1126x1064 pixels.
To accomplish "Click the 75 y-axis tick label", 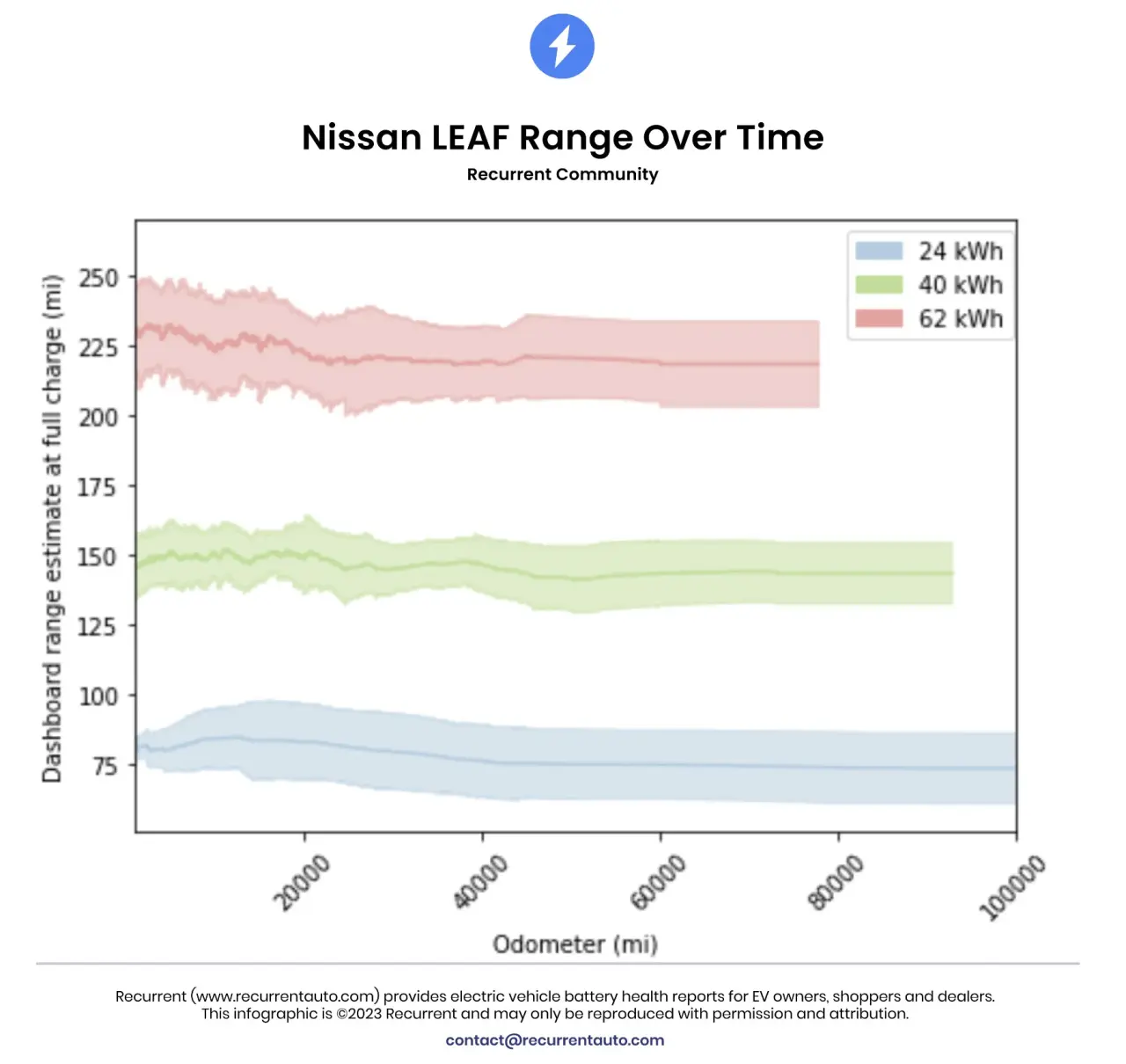I will pyautogui.click(x=104, y=766).
